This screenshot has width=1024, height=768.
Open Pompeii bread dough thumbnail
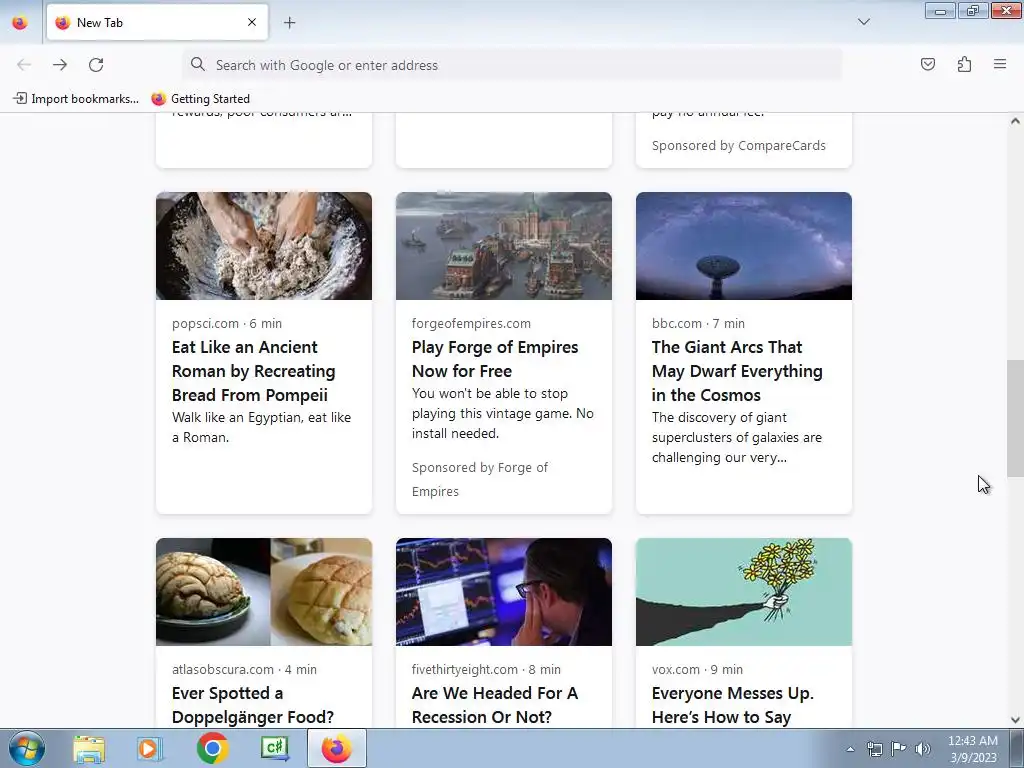click(x=264, y=246)
